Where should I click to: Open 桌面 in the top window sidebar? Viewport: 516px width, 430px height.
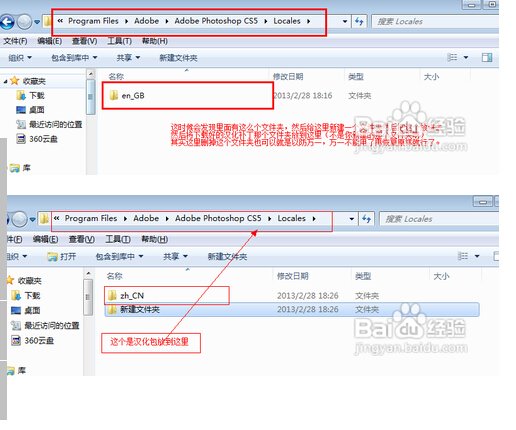[30, 110]
